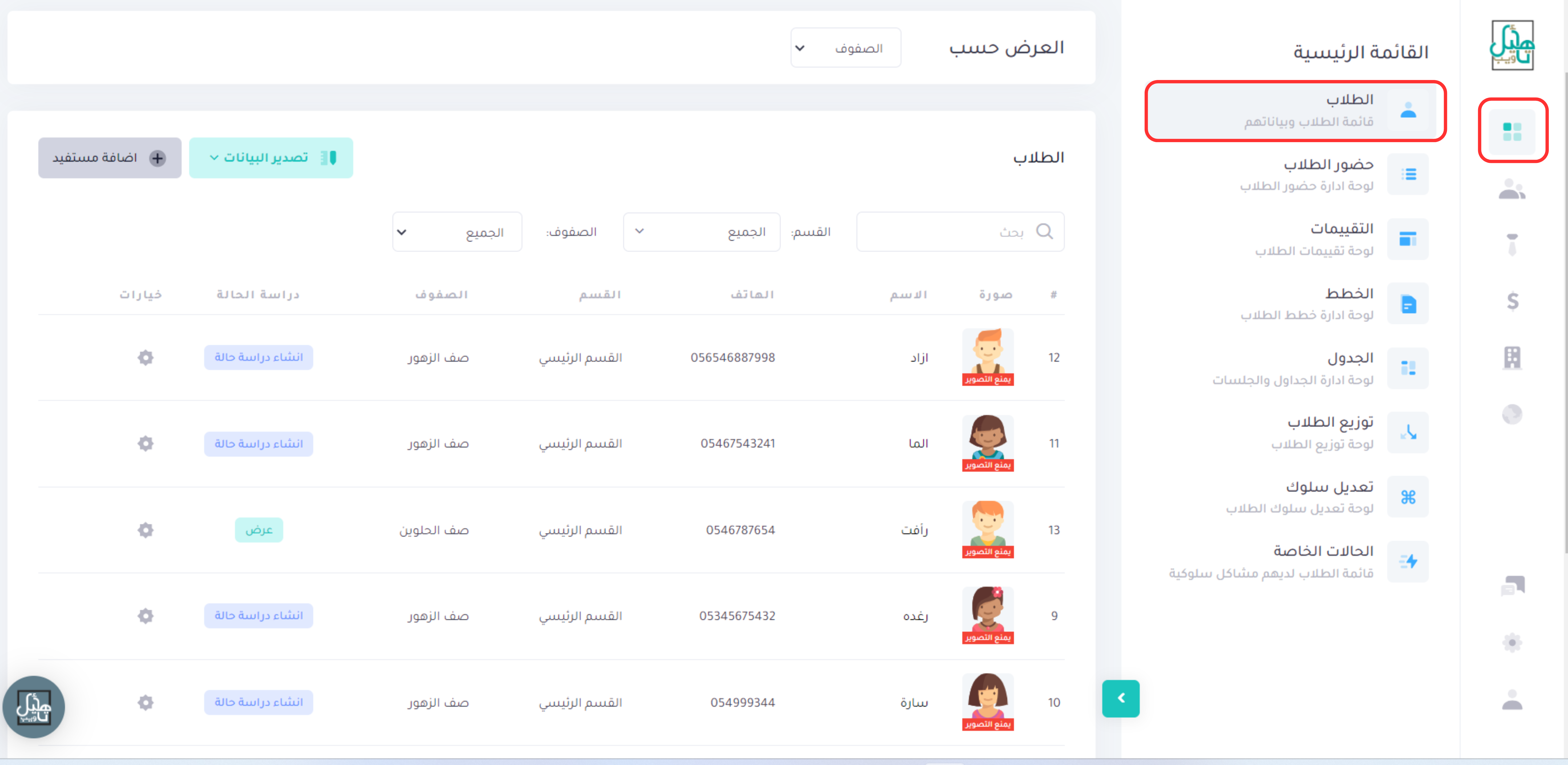Click the schedule board icon

(x=1408, y=368)
